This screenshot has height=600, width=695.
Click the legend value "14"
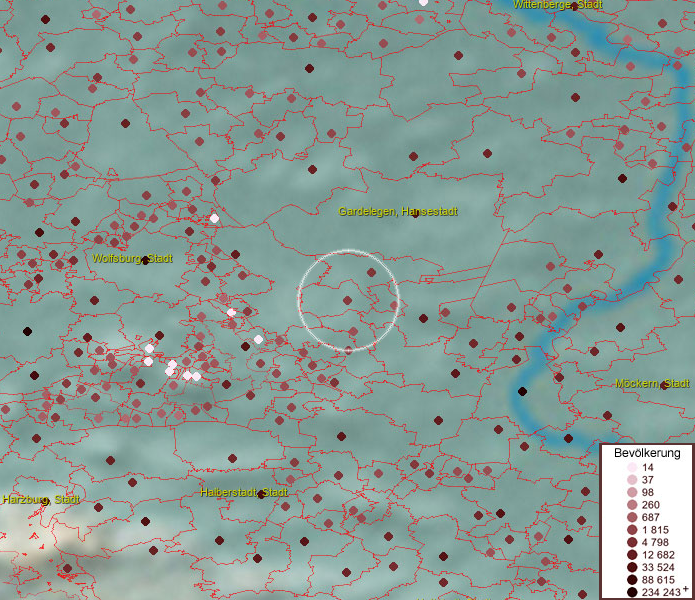[648, 467]
